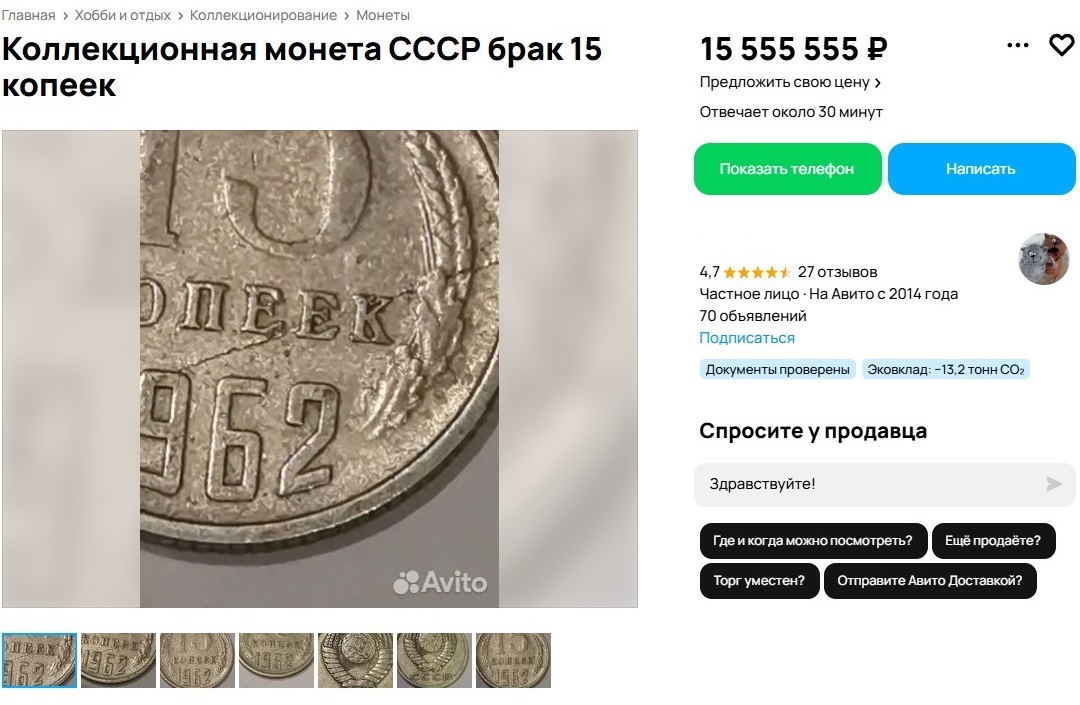Screen dimensions: 1080x705
Task: Open the seller's cat avatar picture
Action: (1043, 259)
